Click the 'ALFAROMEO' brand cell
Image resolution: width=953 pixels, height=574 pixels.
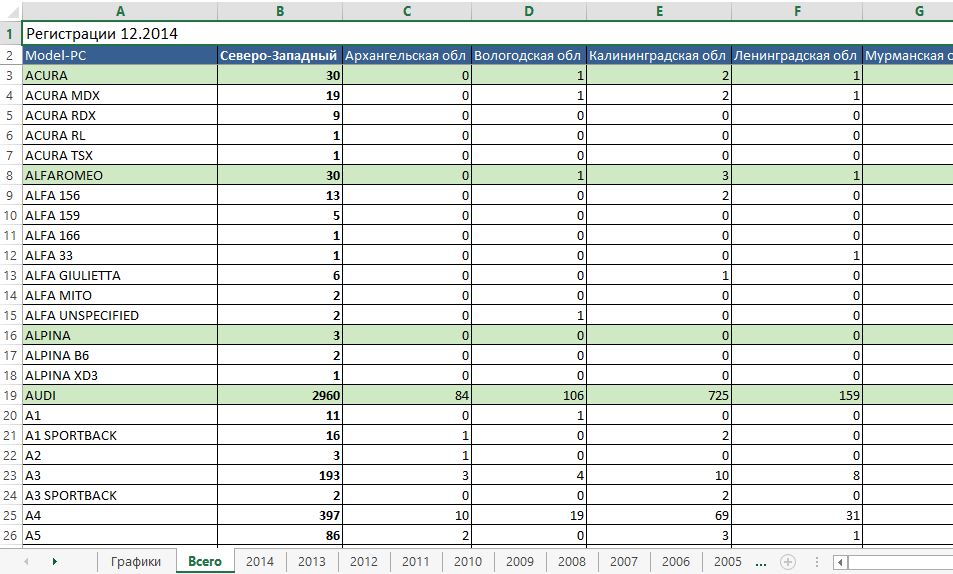(120, 175)
